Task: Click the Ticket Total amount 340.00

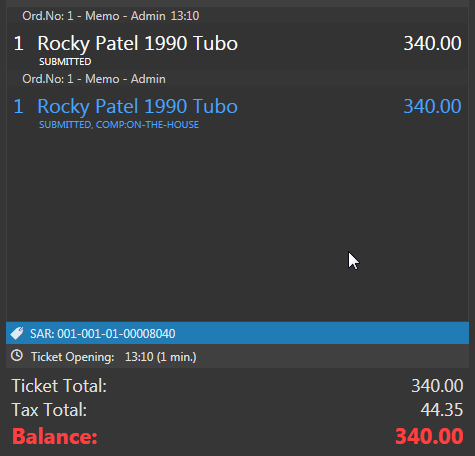Action: pos(437,386)
